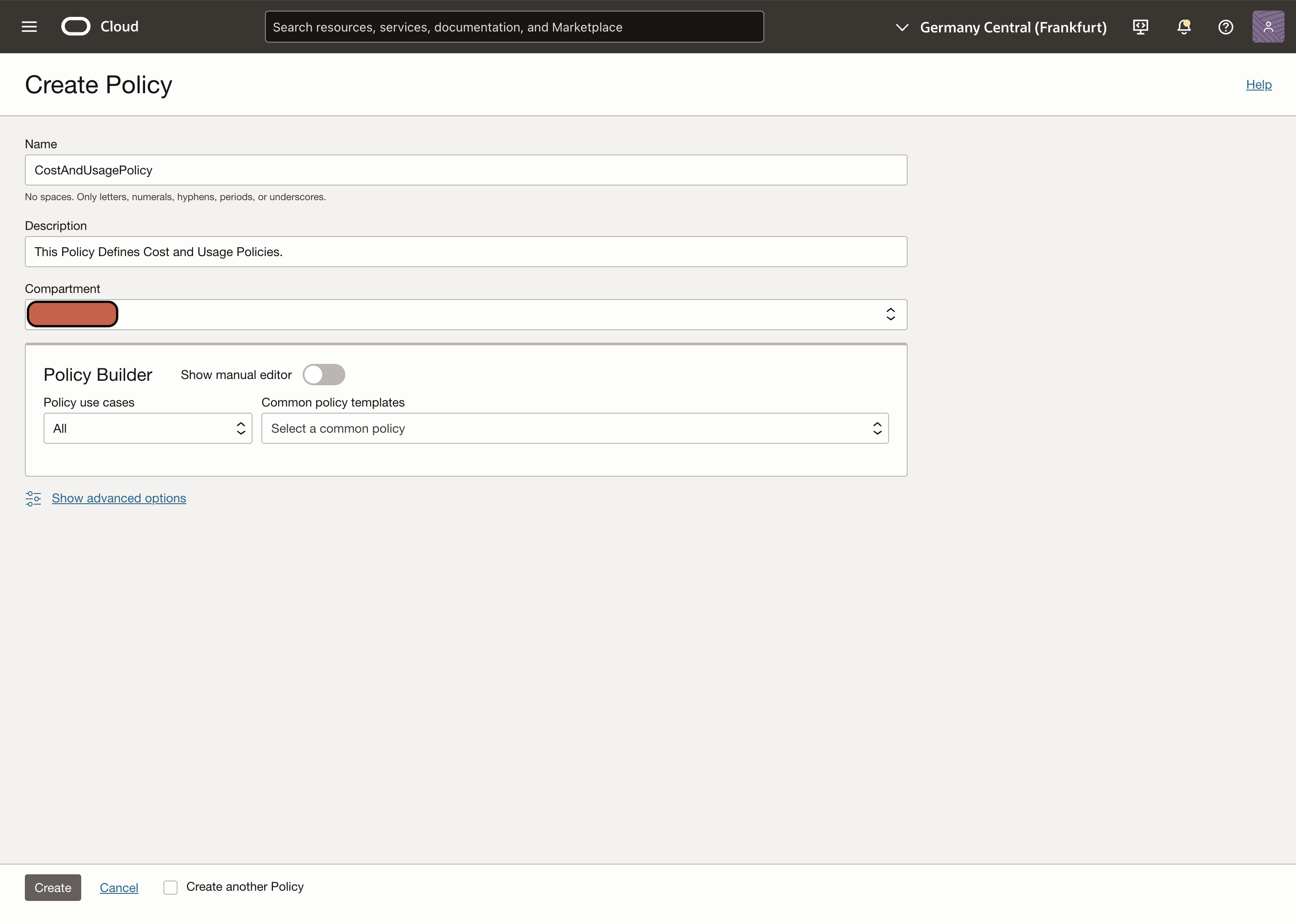
Task: Open the user profile avatar menu
Action: [x=1268, y=27]
